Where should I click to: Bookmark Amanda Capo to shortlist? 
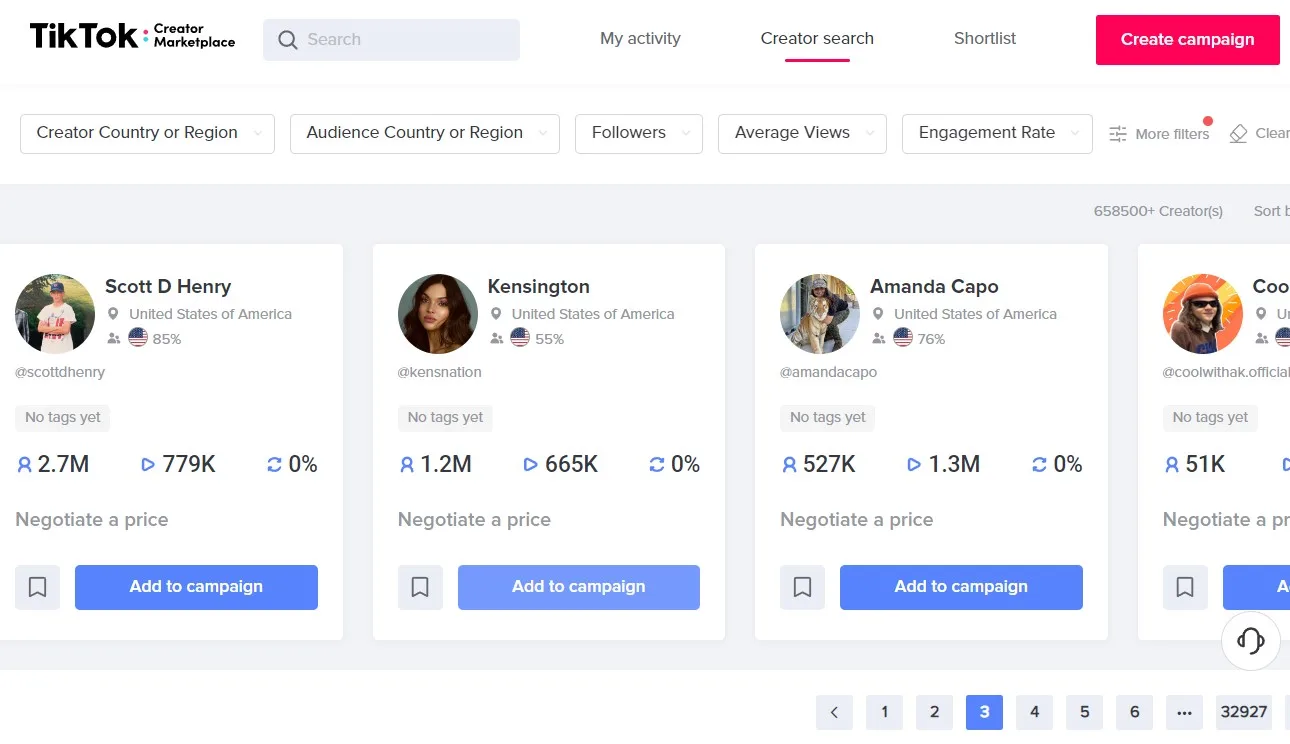coord(802,587)
